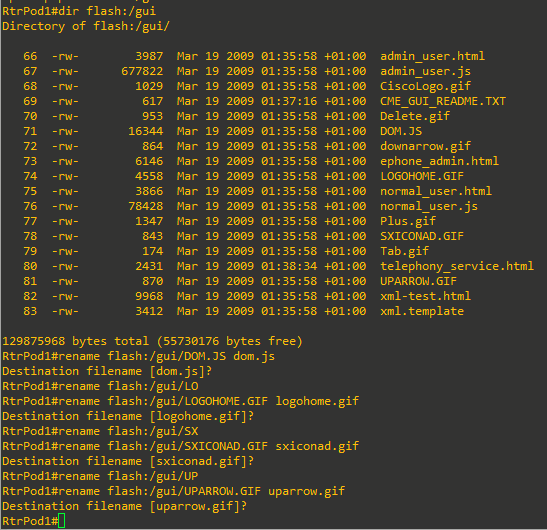
Task: Select the normal_user.js filename
Action: point(429,207)
